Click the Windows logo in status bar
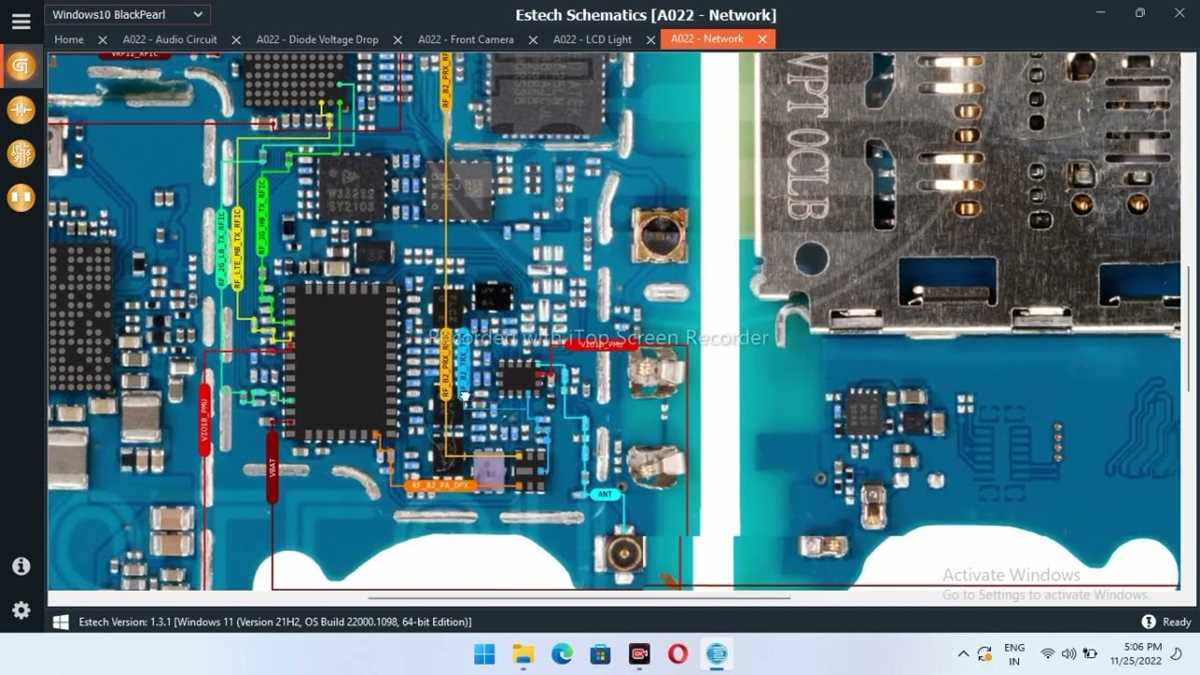The image size is (1200, 675). [61, 622]
